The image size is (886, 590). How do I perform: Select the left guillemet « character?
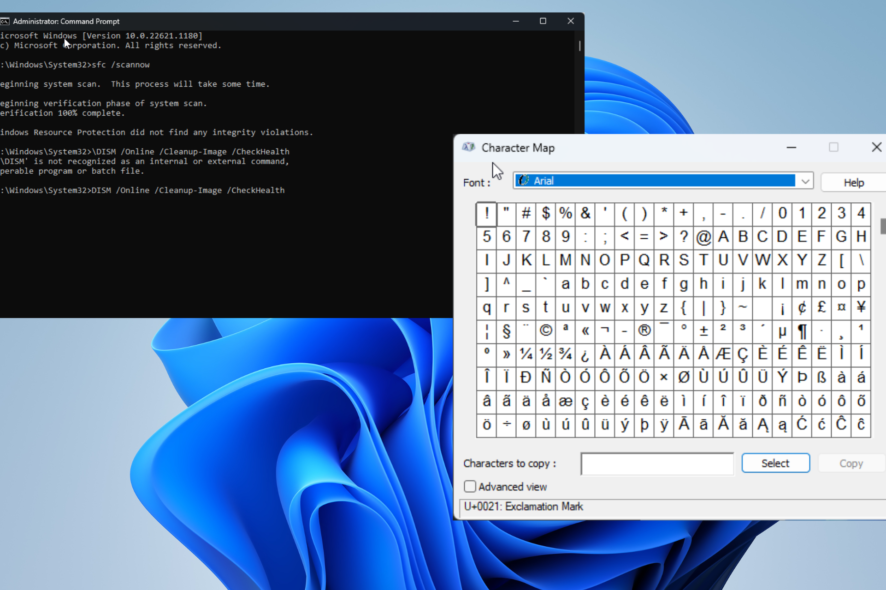(585, 331)
